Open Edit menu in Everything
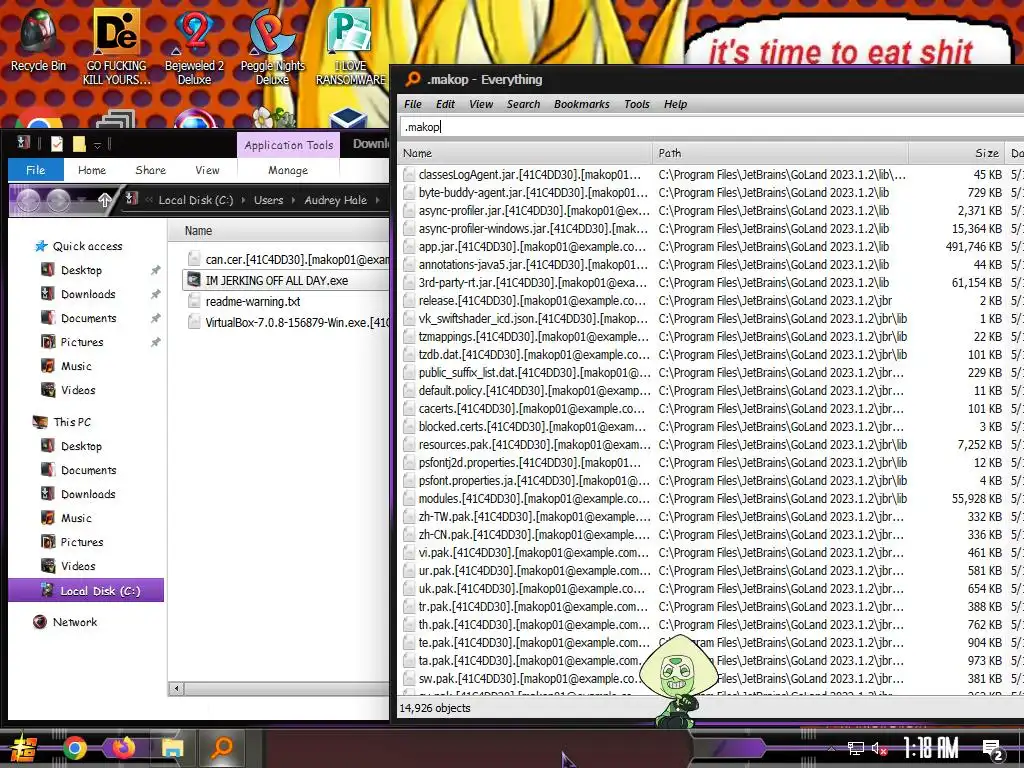The width and height of the screenshot is (1024, 768). [x=445, y=104]
